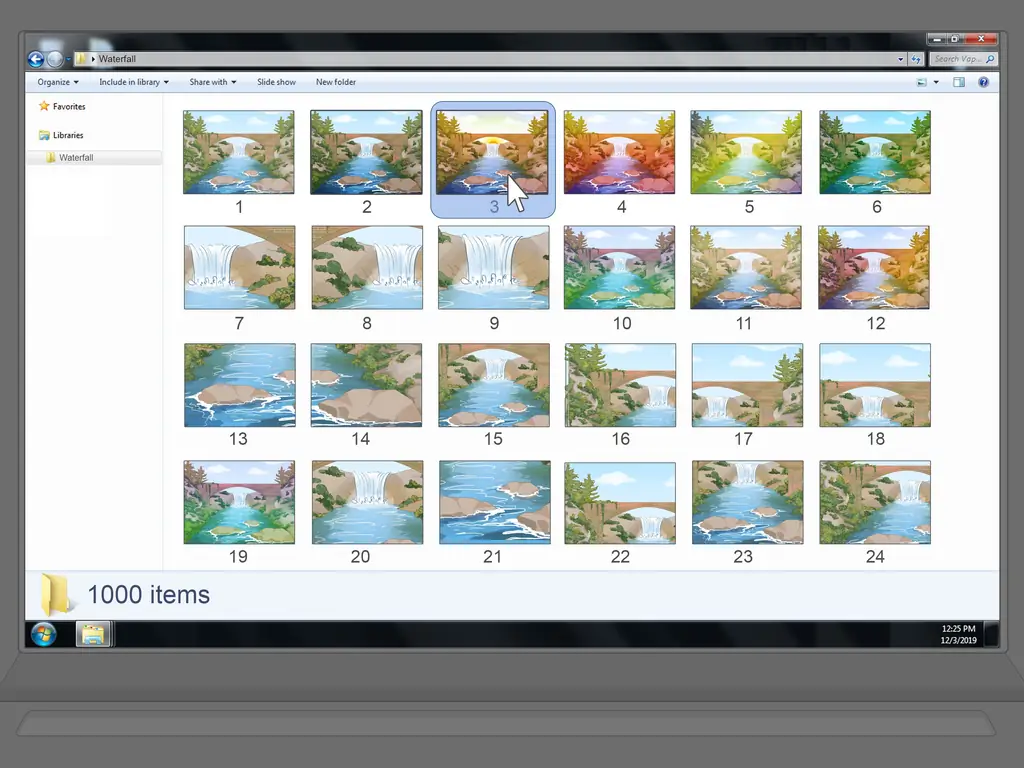Expand the view options dropdown arrow
Image resolution: width=1024 pixels, height=768 pixels.
point(936,82)
